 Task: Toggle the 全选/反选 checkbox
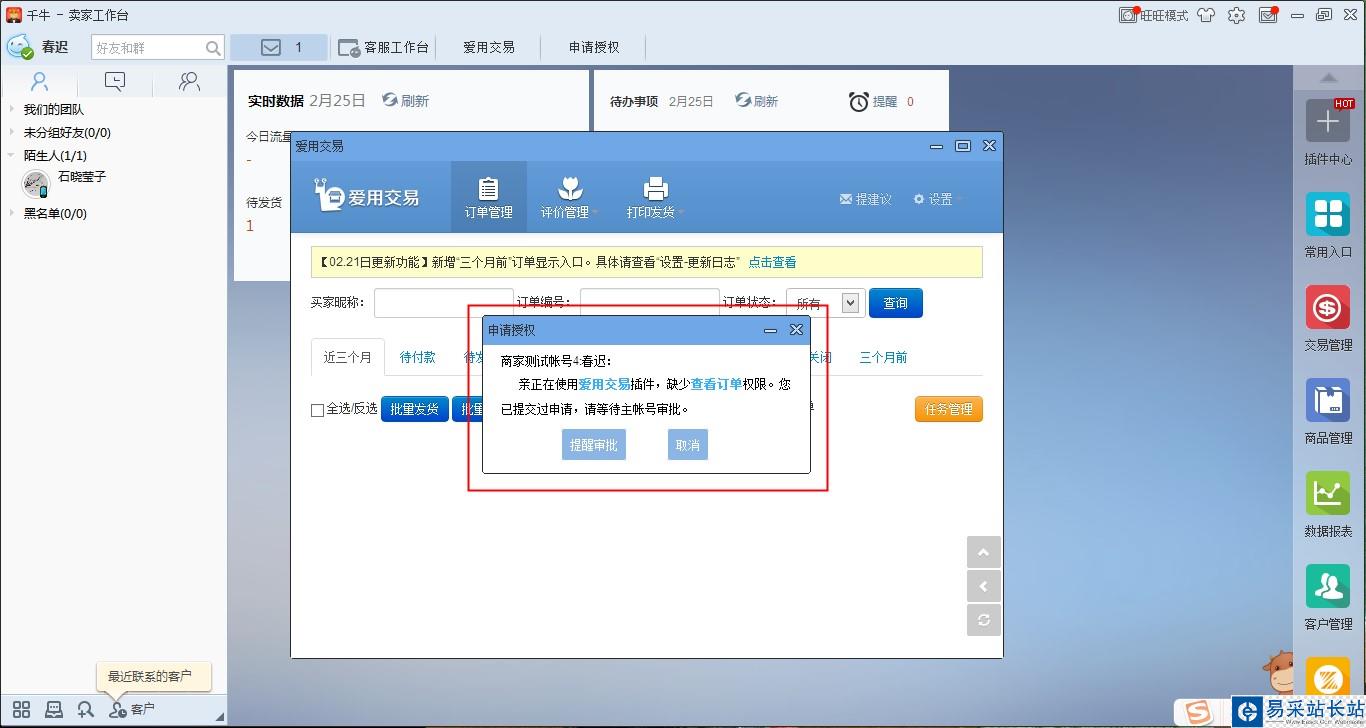(317, 410)
